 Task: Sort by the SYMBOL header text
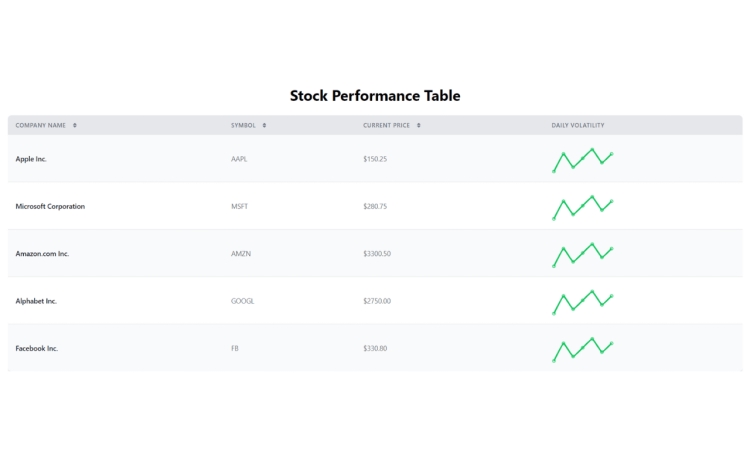(x=243, y=125)
